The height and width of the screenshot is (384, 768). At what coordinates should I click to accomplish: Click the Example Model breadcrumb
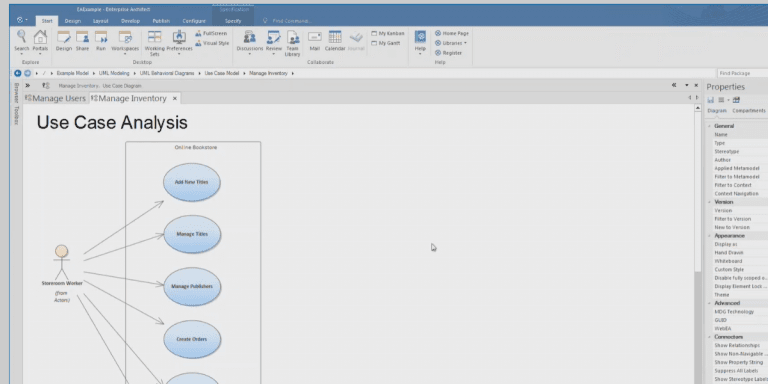pos(72,73)
